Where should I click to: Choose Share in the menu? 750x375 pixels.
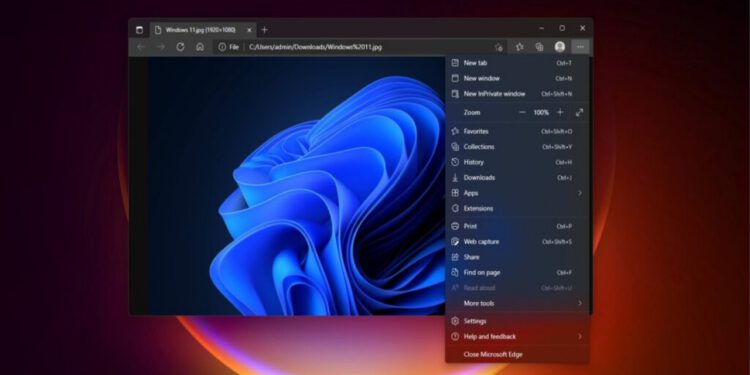click(x=517, y=257)
